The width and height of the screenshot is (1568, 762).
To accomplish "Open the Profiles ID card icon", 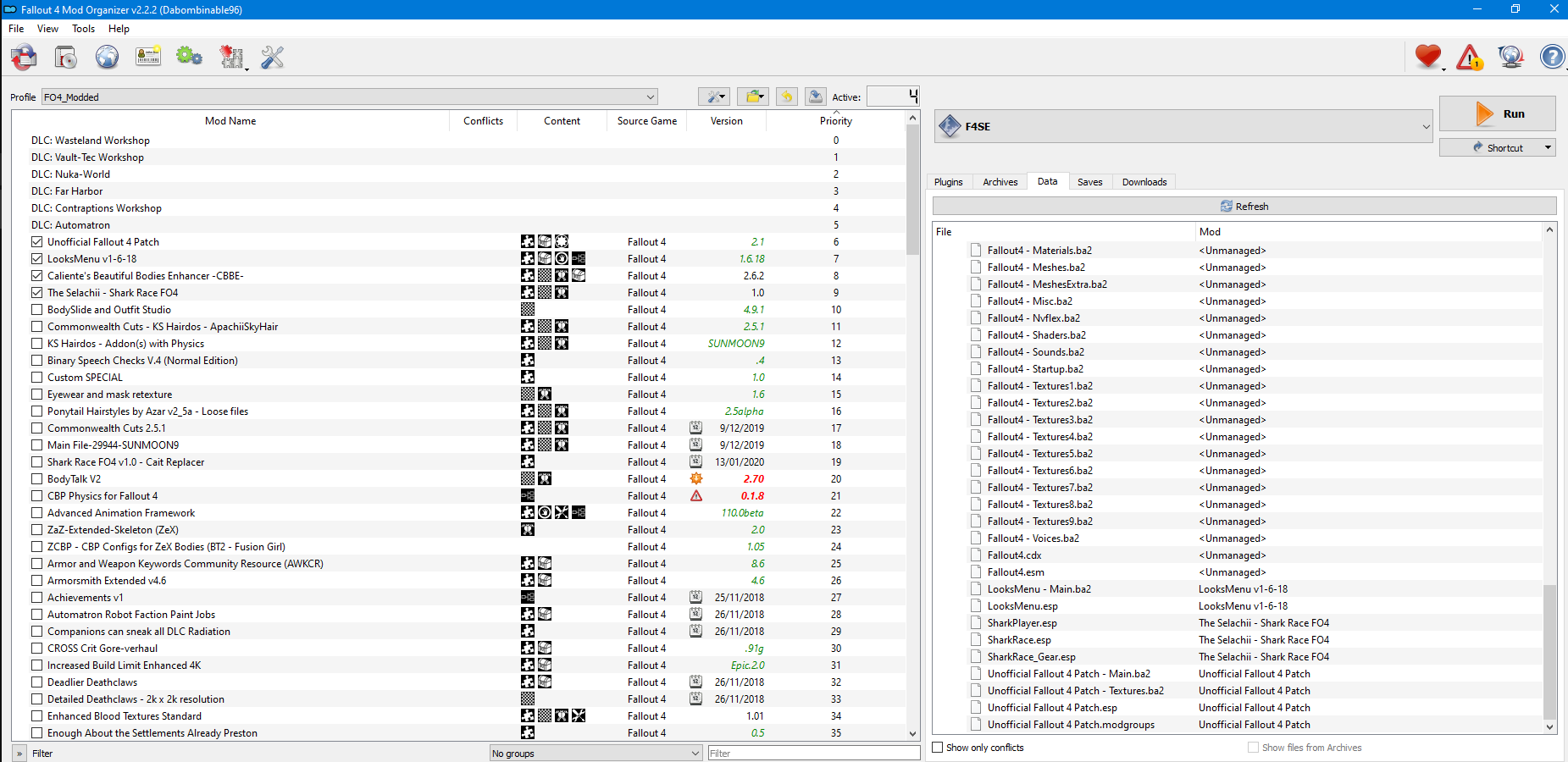I will pyautogui.click(x=148, y=57).
